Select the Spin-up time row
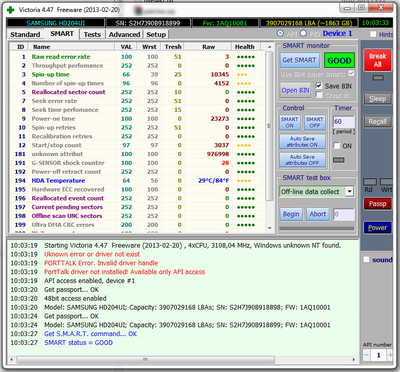The width and height of the screenshot is (400, 372). 137,74
